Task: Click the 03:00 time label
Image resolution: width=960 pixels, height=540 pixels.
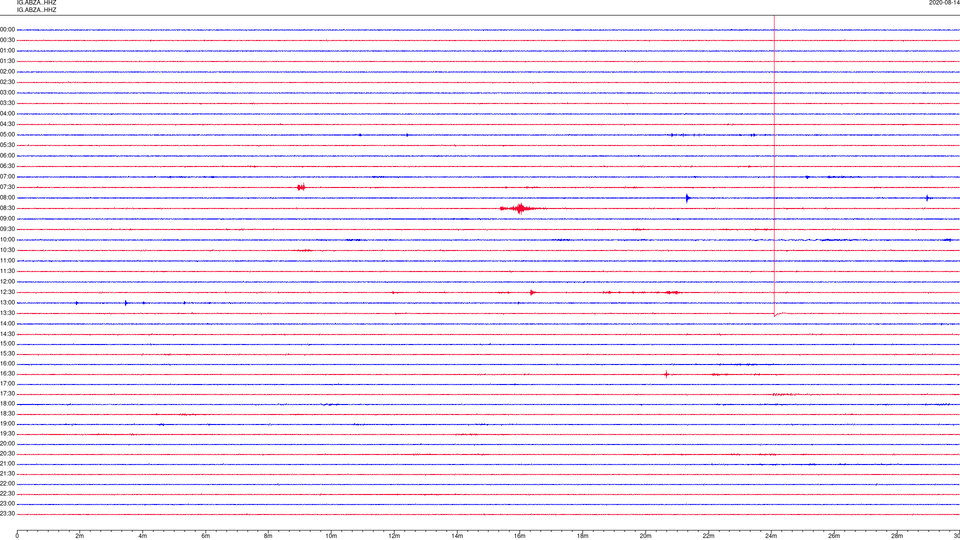Action: tap(7, 93)
